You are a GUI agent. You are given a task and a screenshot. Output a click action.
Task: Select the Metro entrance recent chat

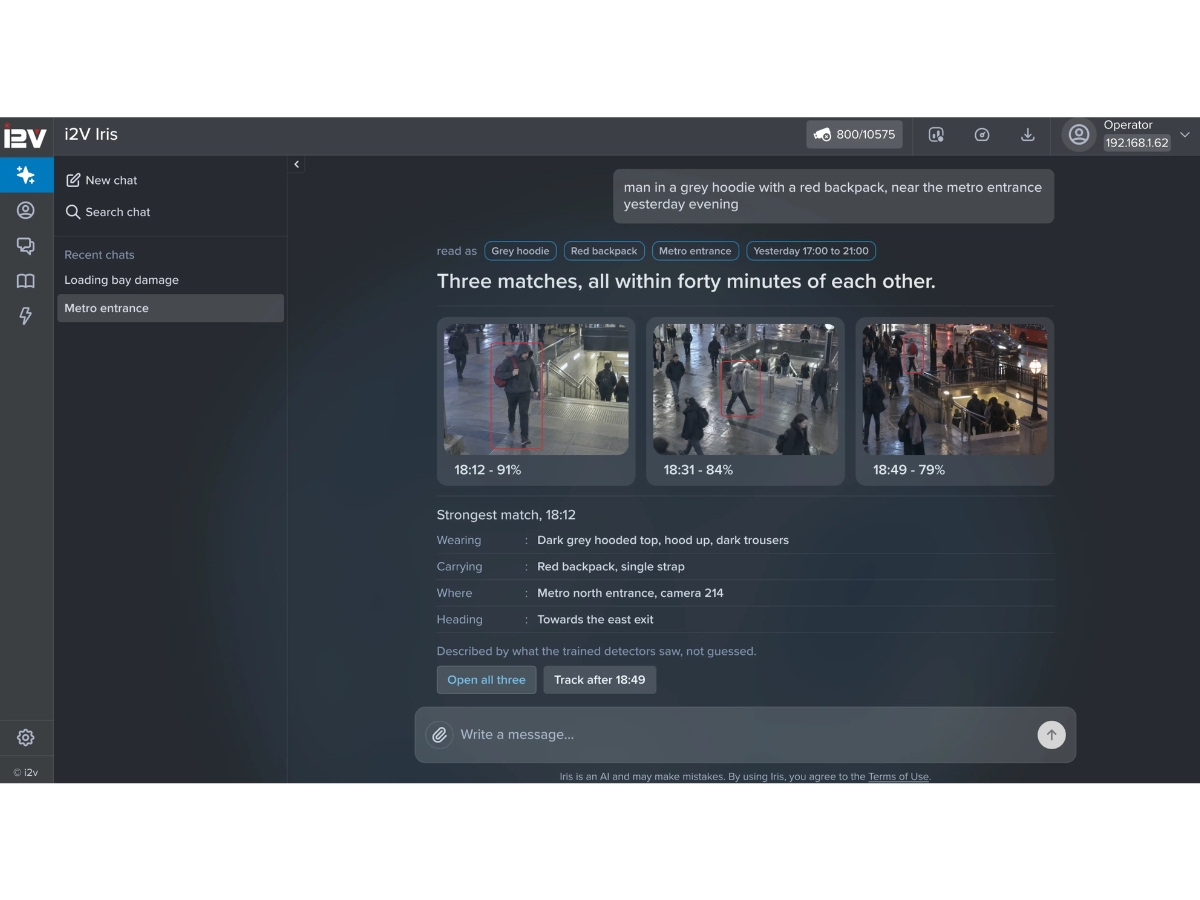170,308
